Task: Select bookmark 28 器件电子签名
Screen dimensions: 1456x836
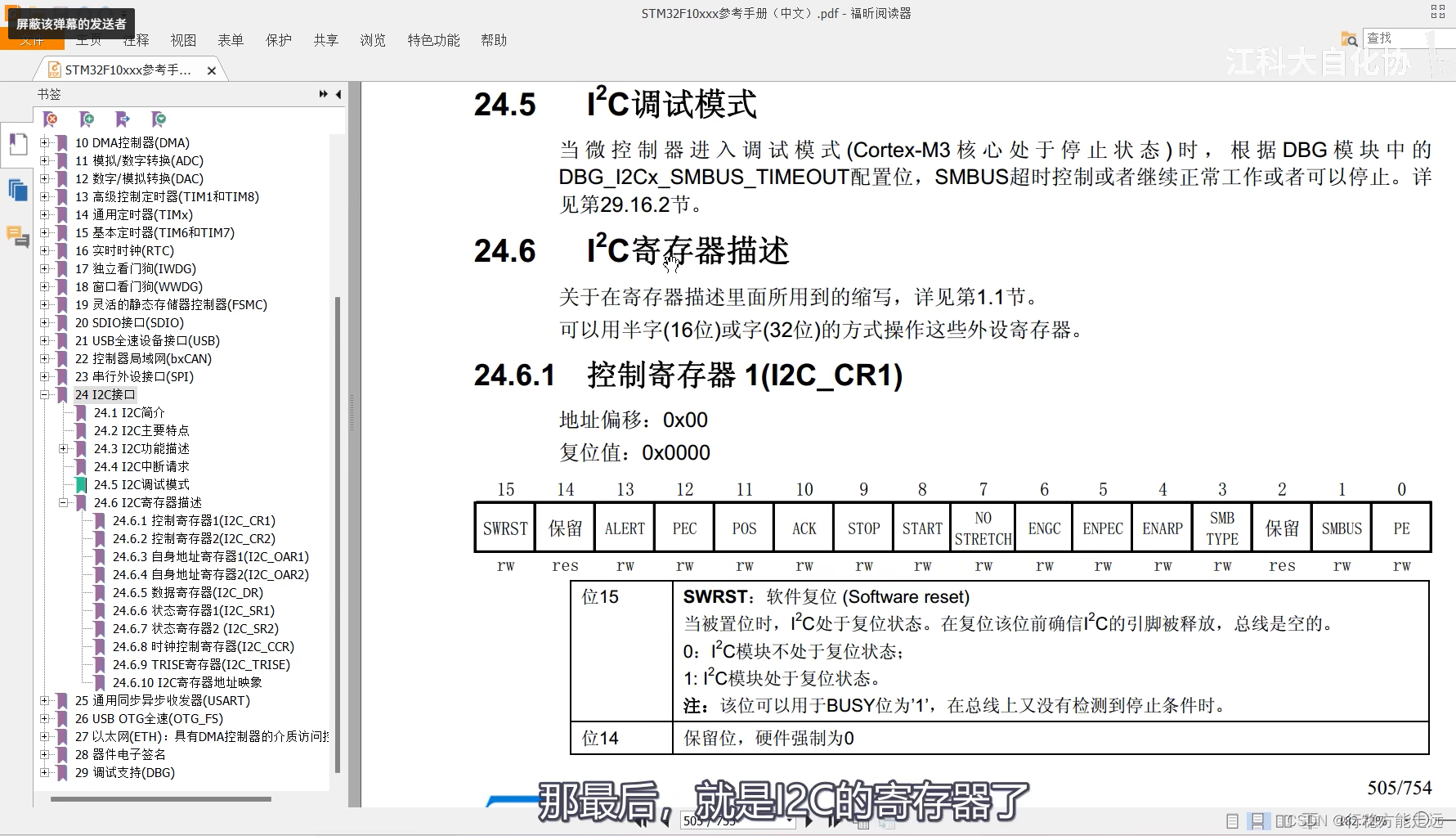Action: (x=120, y=754)
